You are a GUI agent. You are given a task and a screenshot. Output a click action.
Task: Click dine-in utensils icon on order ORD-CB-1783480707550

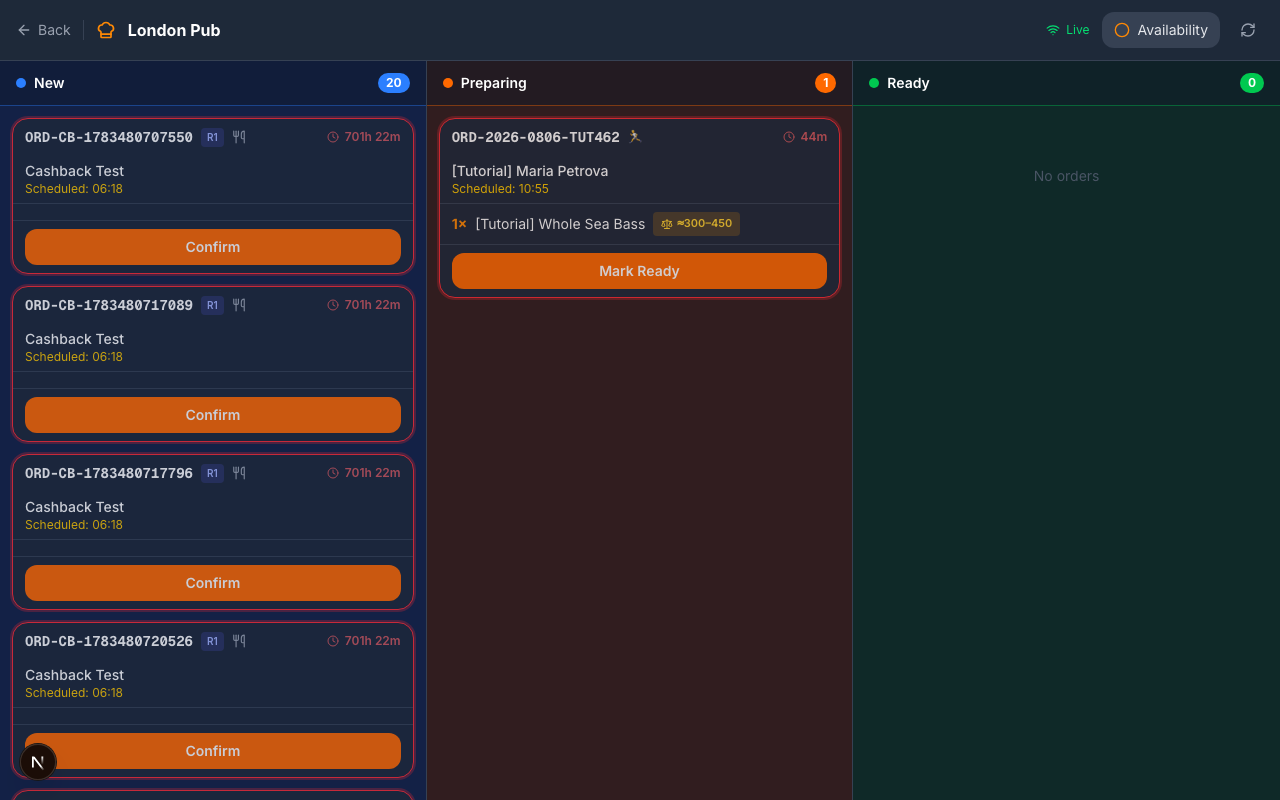(x=239, y=137)
